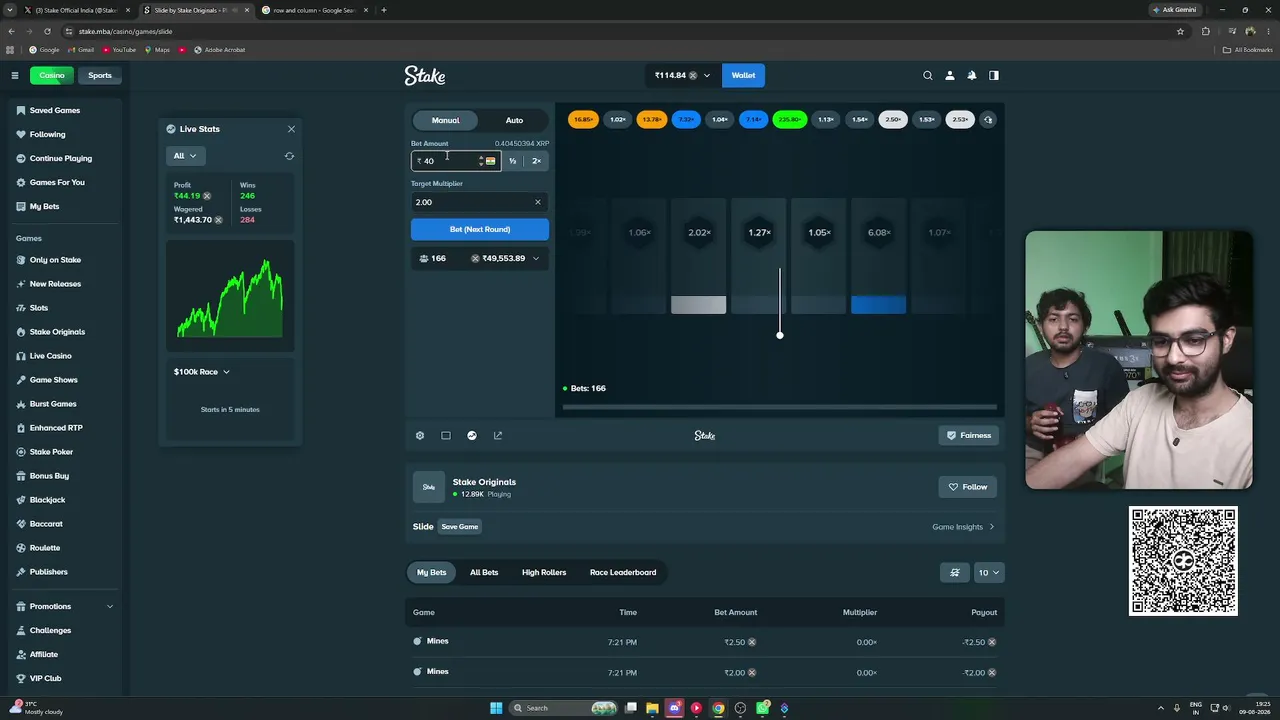Image resolution: width=1280 pixels, height=720 pixels.
Task: Open the Live Casino category
Action: coord(50,356)
